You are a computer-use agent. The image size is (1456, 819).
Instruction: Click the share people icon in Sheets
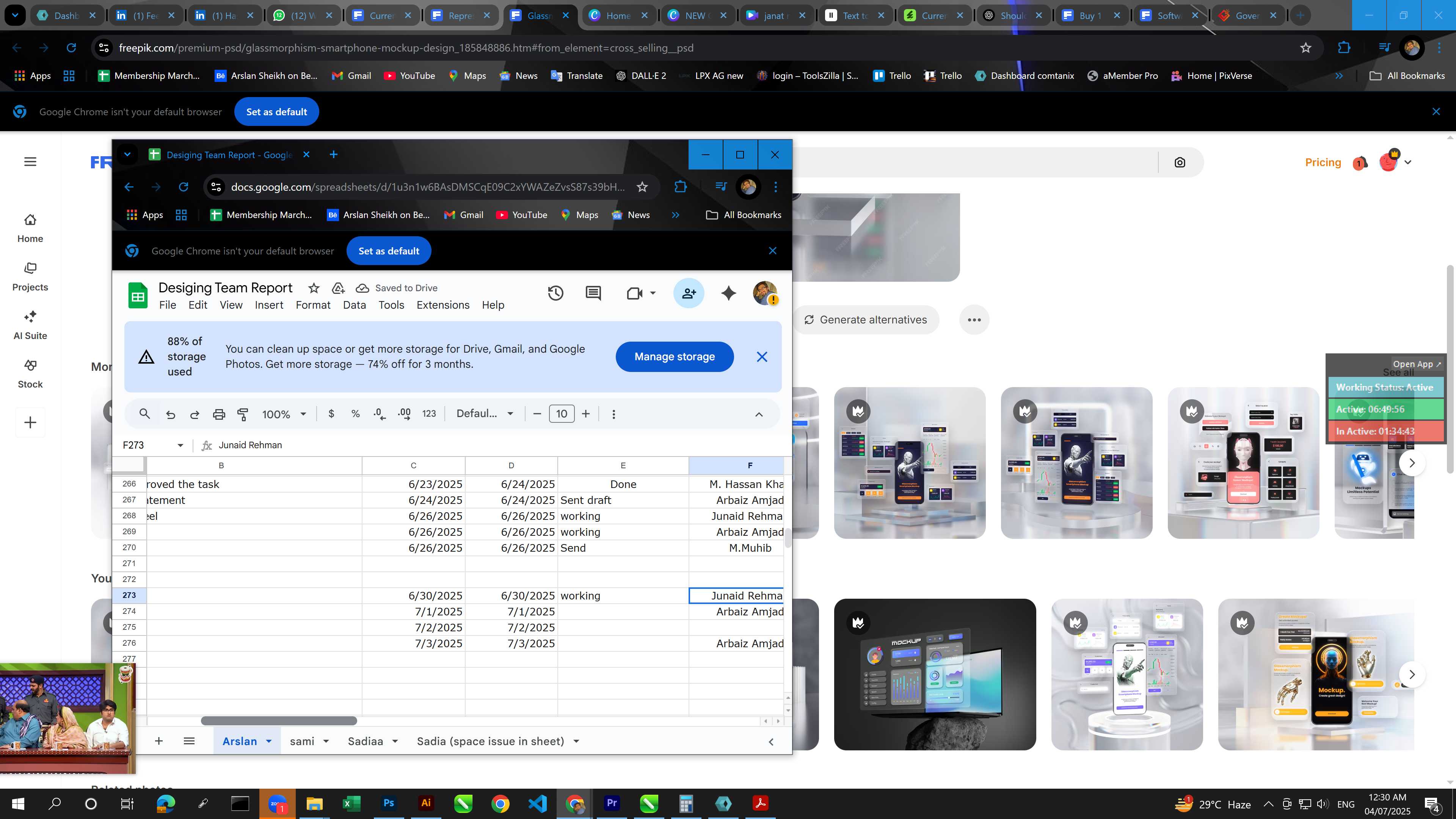[689, 293]
